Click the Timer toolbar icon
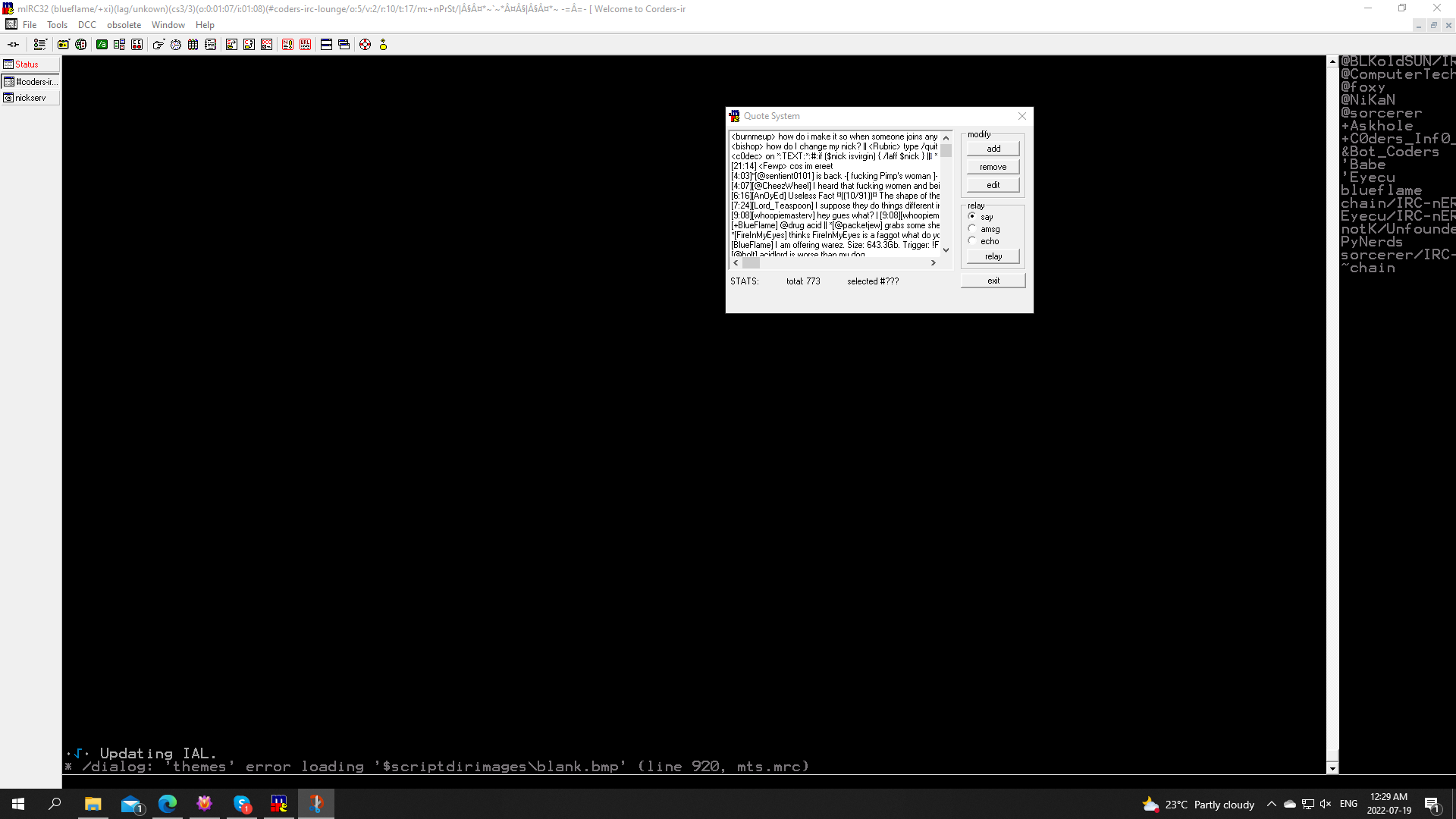The image size is (1456, 819). click(x=176, y=45)
